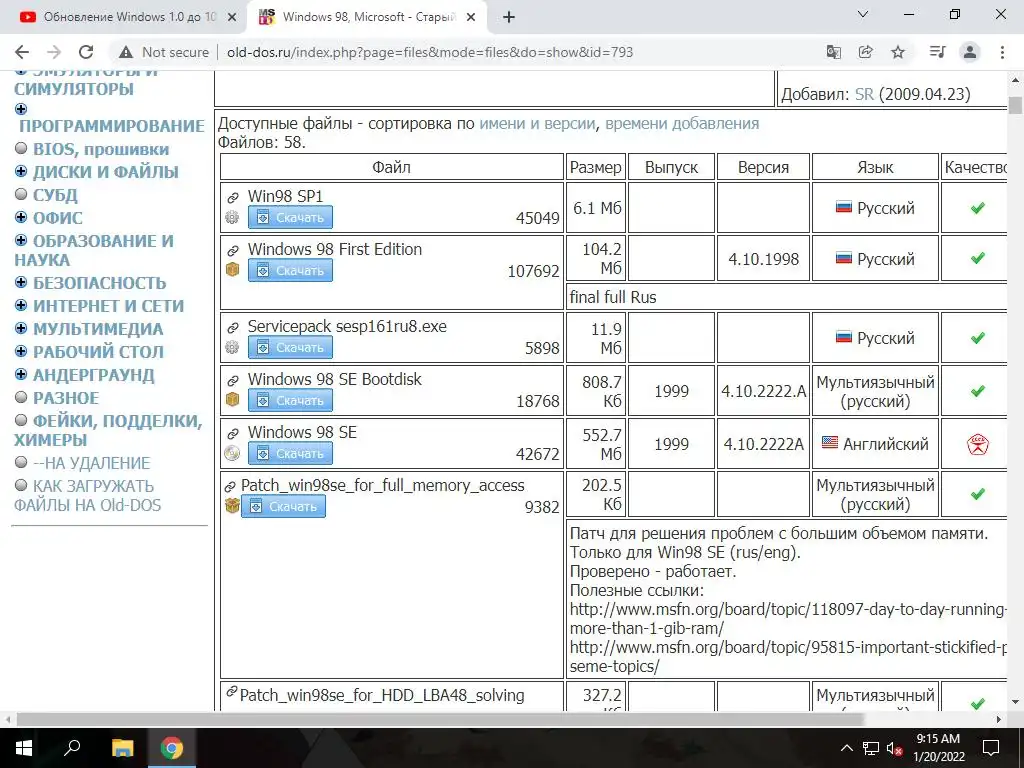The height and width of the screenshot is (768, 1024).
Task: Click the US flag in Windows 98 SE row
Action: click(829, 443)
